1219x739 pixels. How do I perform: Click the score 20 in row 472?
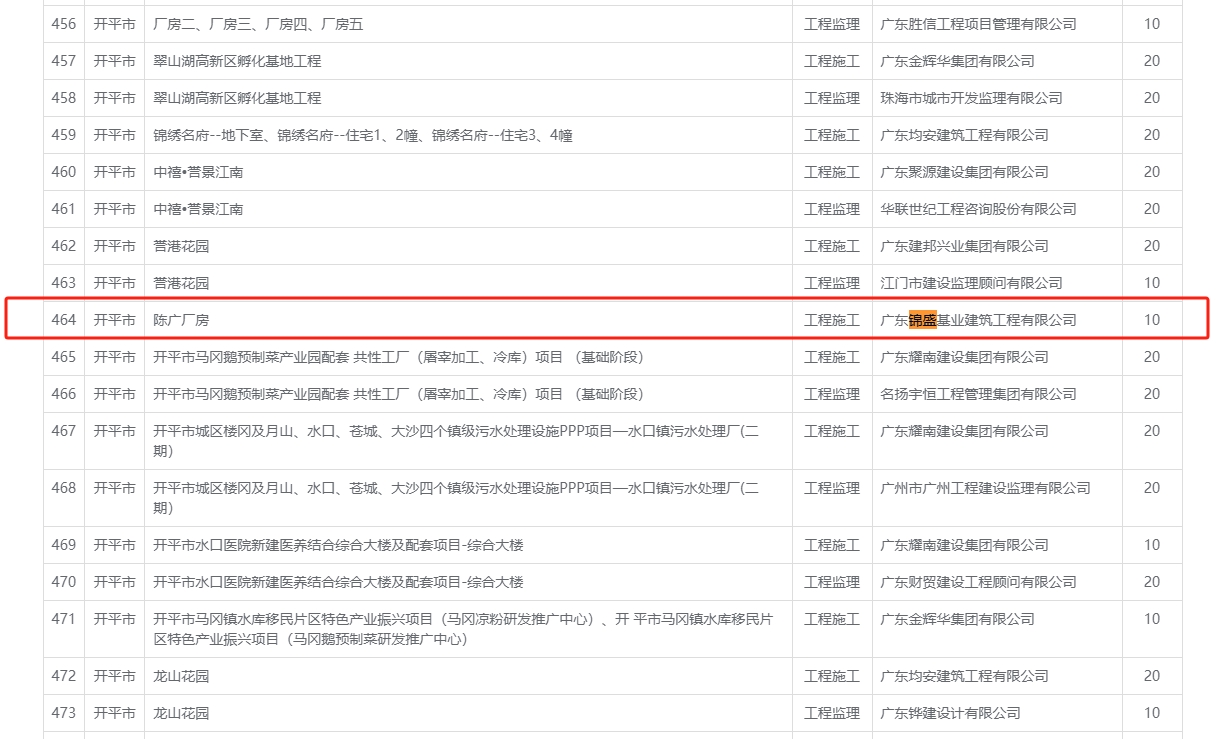click(1152, 676)
